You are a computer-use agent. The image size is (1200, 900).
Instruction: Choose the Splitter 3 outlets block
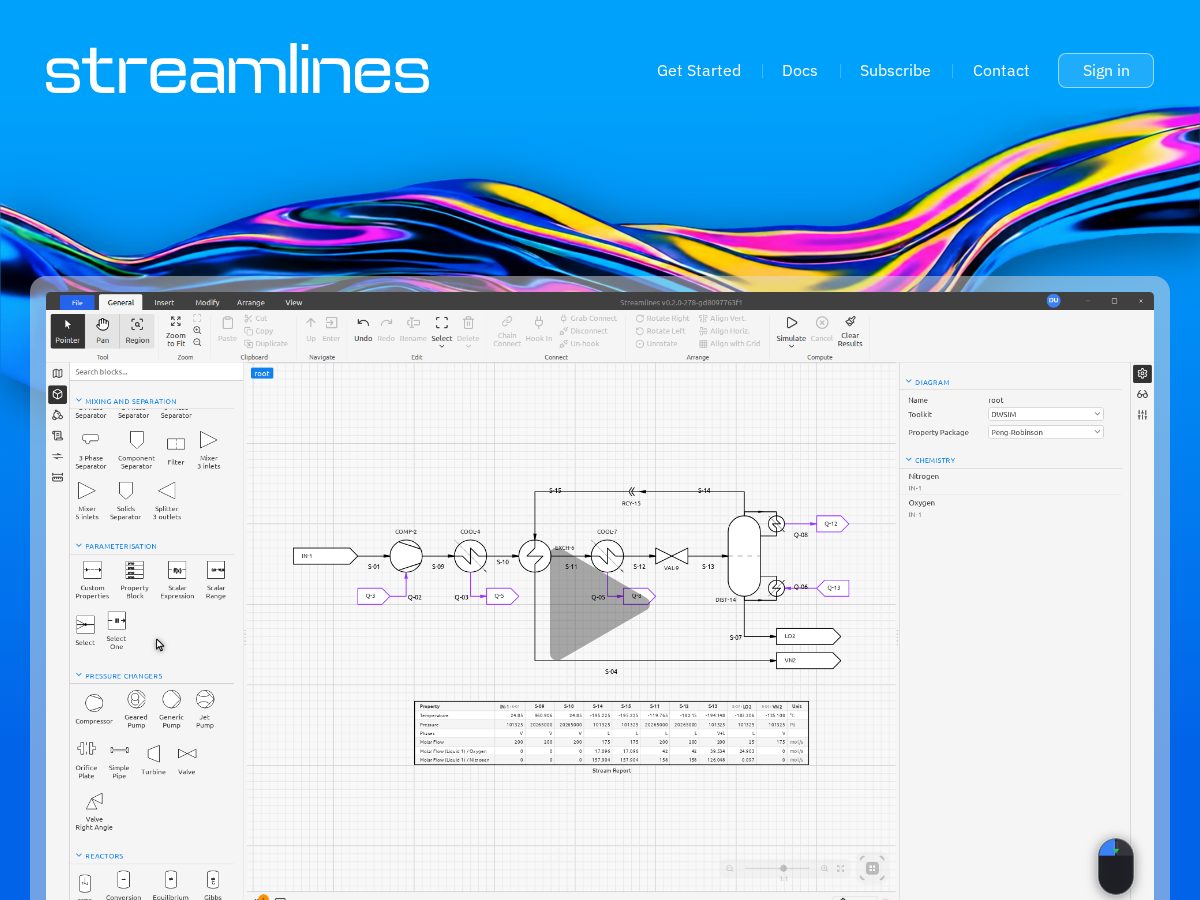click(167, 501)
